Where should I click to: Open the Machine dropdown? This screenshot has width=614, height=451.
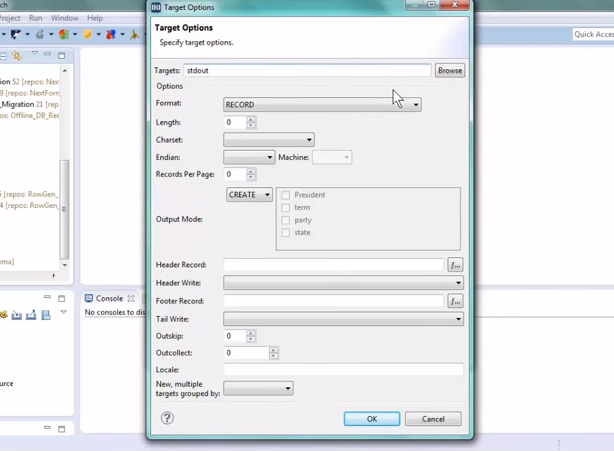click(x=332, y=157)
